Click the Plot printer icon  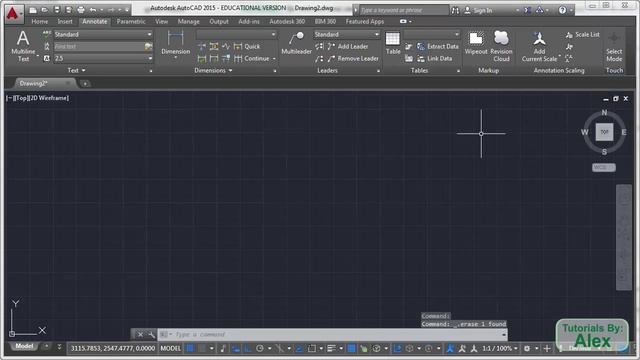click(x=81, y=10)
